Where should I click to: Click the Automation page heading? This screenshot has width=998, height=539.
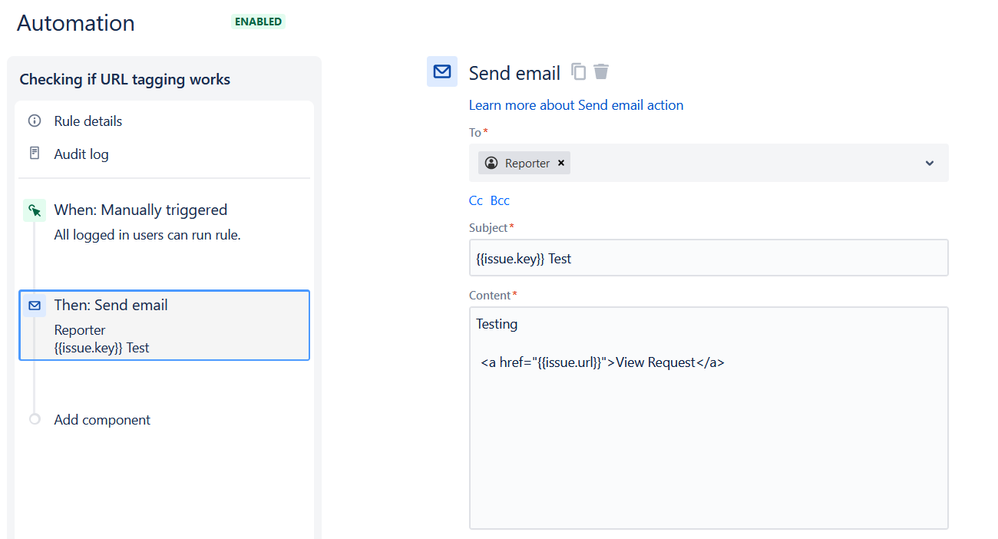[76, 23]
